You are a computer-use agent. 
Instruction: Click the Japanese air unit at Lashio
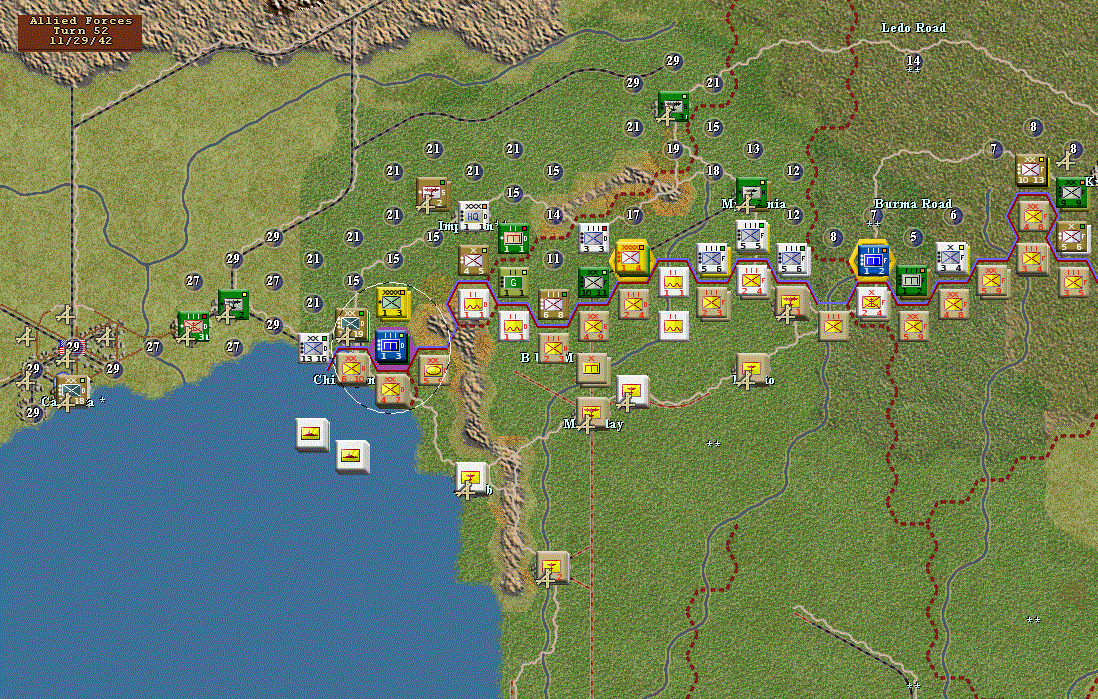click(x=751, y=369)
